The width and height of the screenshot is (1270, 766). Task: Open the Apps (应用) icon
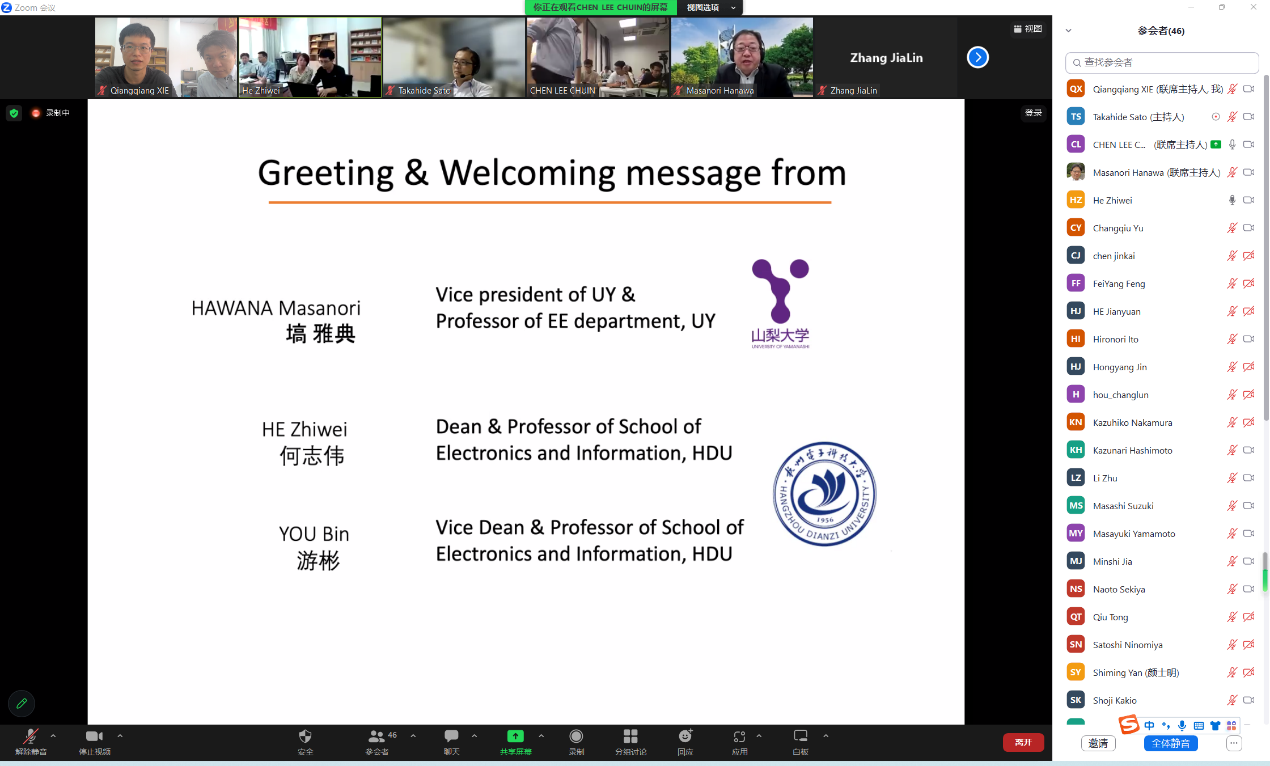740,737
